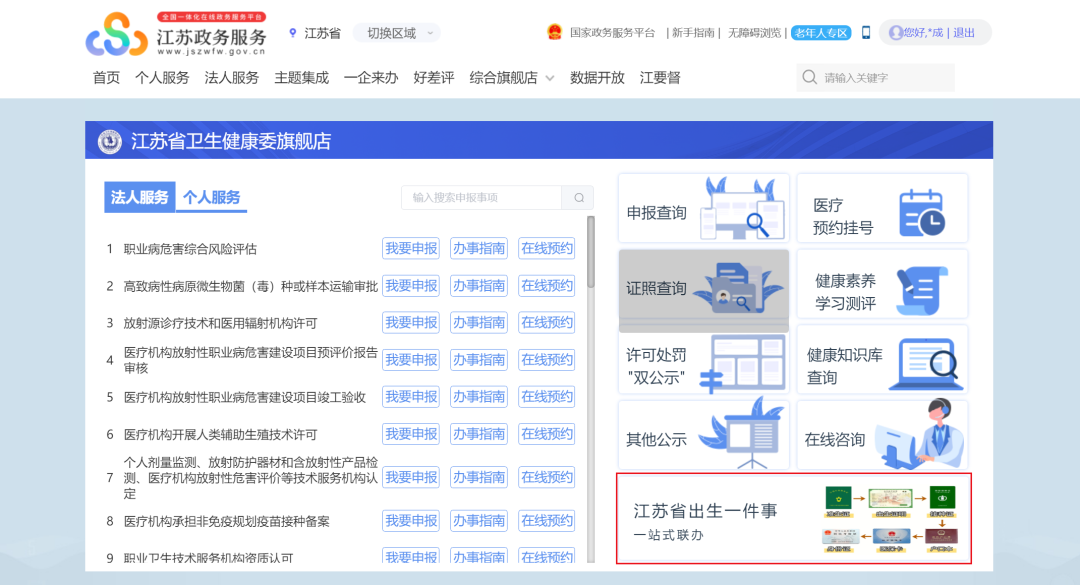Open the 申报查询 card

point(704,208)
